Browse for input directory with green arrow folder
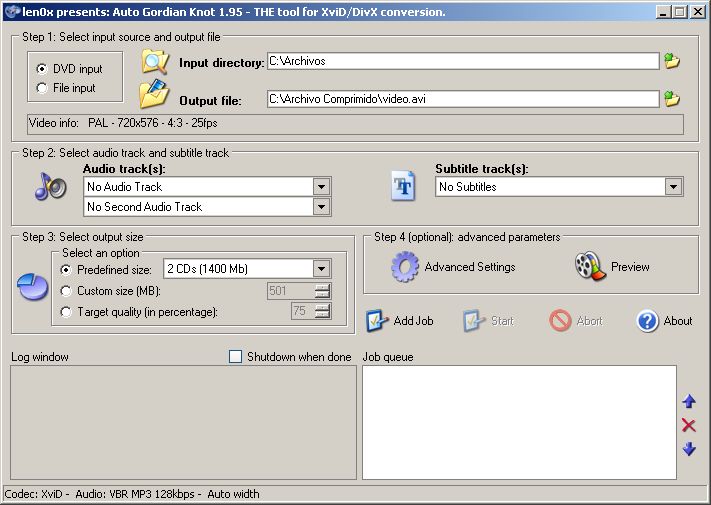 coord(672,60)
